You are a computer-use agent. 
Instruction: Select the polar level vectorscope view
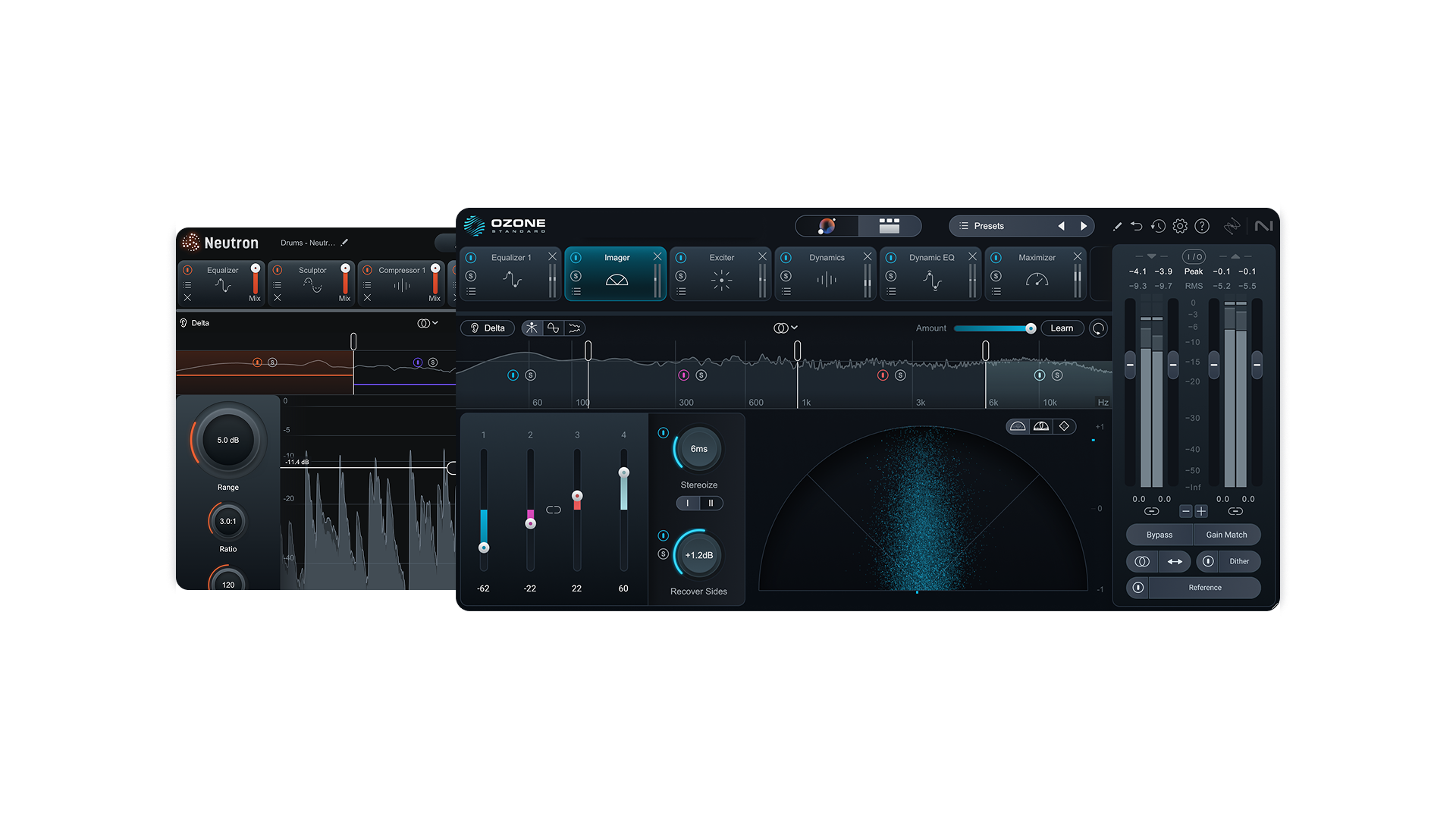point(1041,426)
